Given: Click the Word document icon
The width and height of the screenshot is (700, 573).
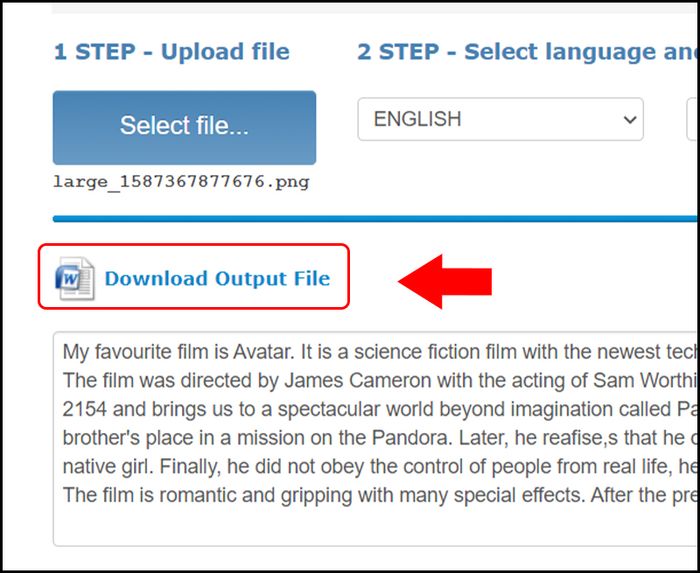Looking at the screenshot, I should coord(75,278).
